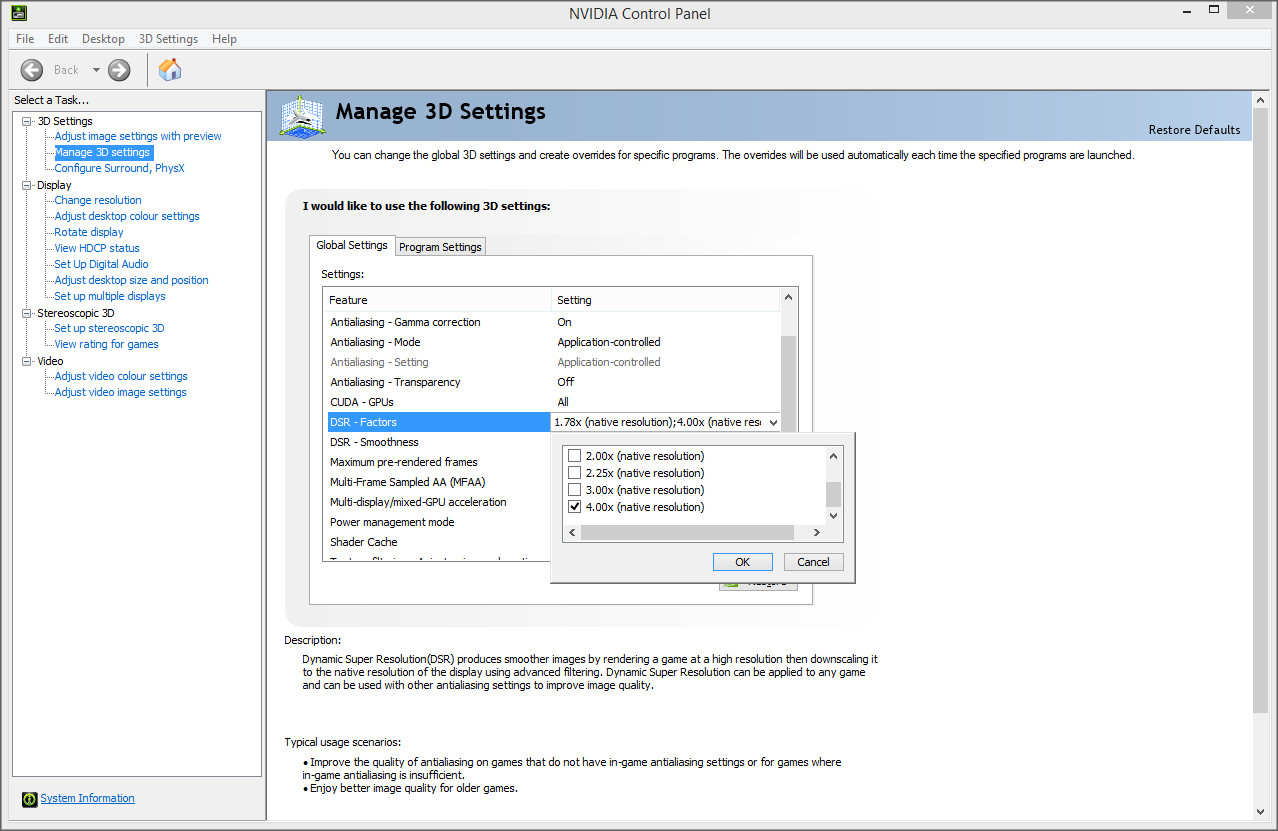Select the Shader Cache row
The image size is (1278, 831).
439,542
